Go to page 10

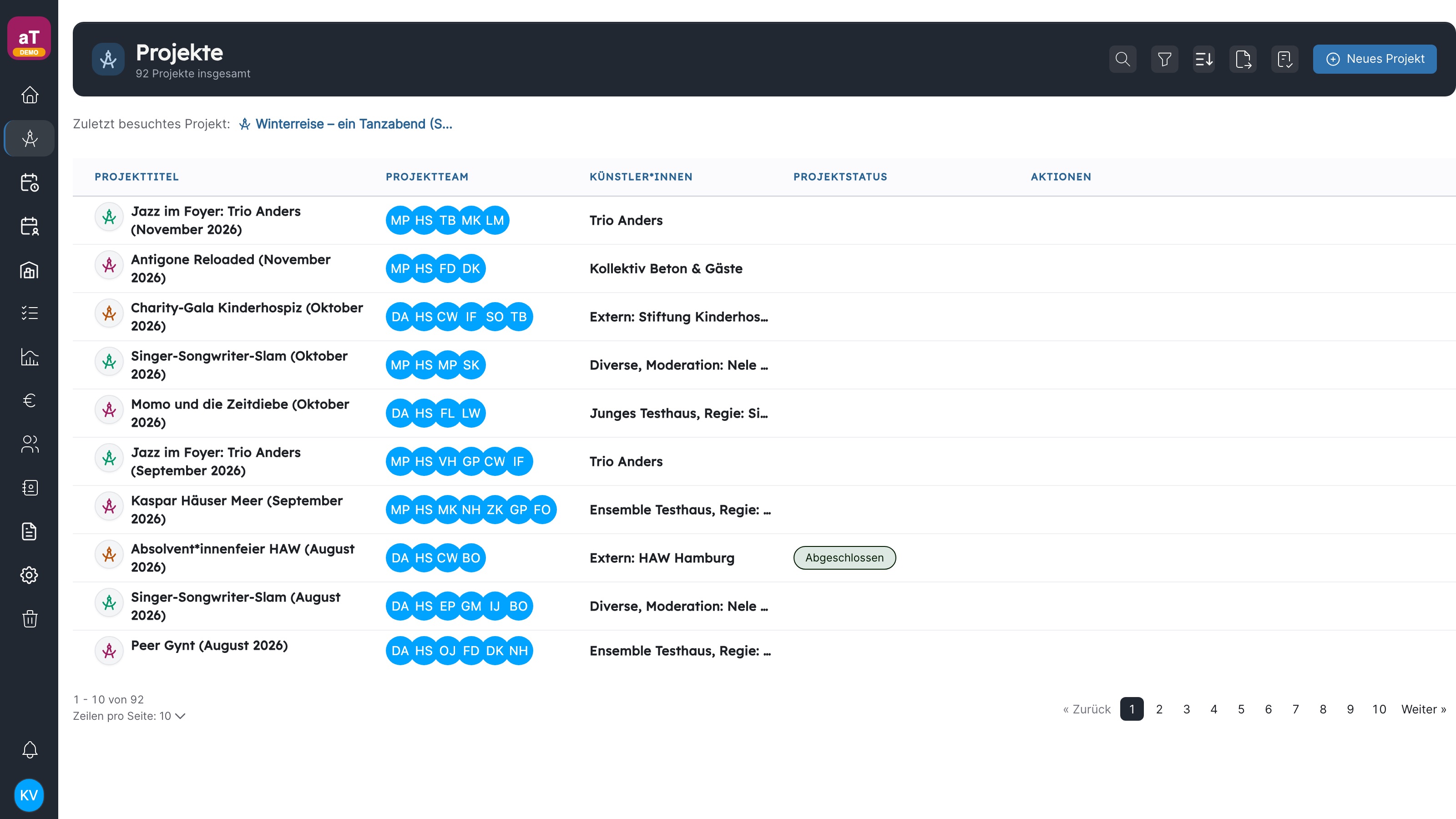(x=1379, y=709)
